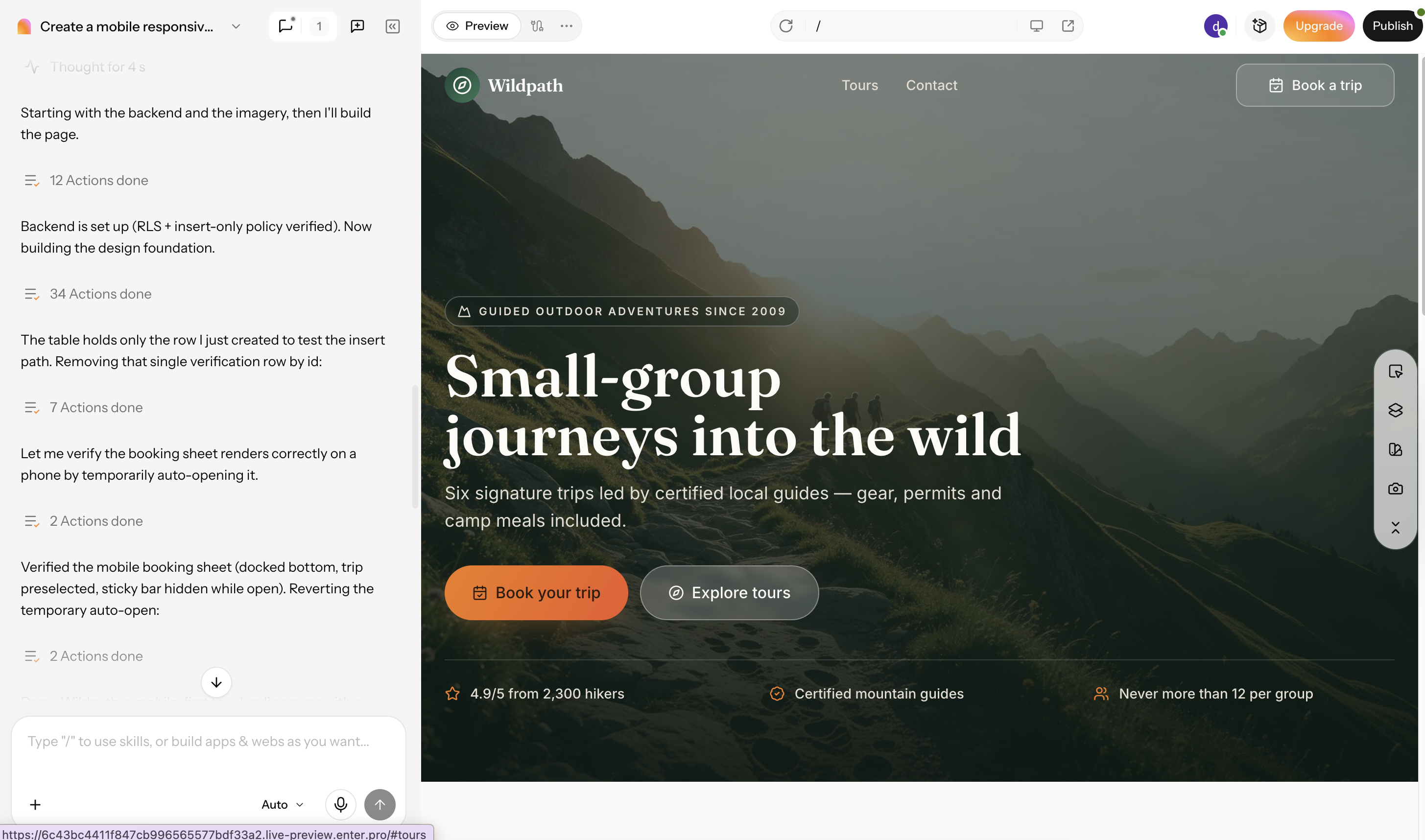Click the microphone voice input icon
The image size is (1425, 840).
(x=340, y=804)
